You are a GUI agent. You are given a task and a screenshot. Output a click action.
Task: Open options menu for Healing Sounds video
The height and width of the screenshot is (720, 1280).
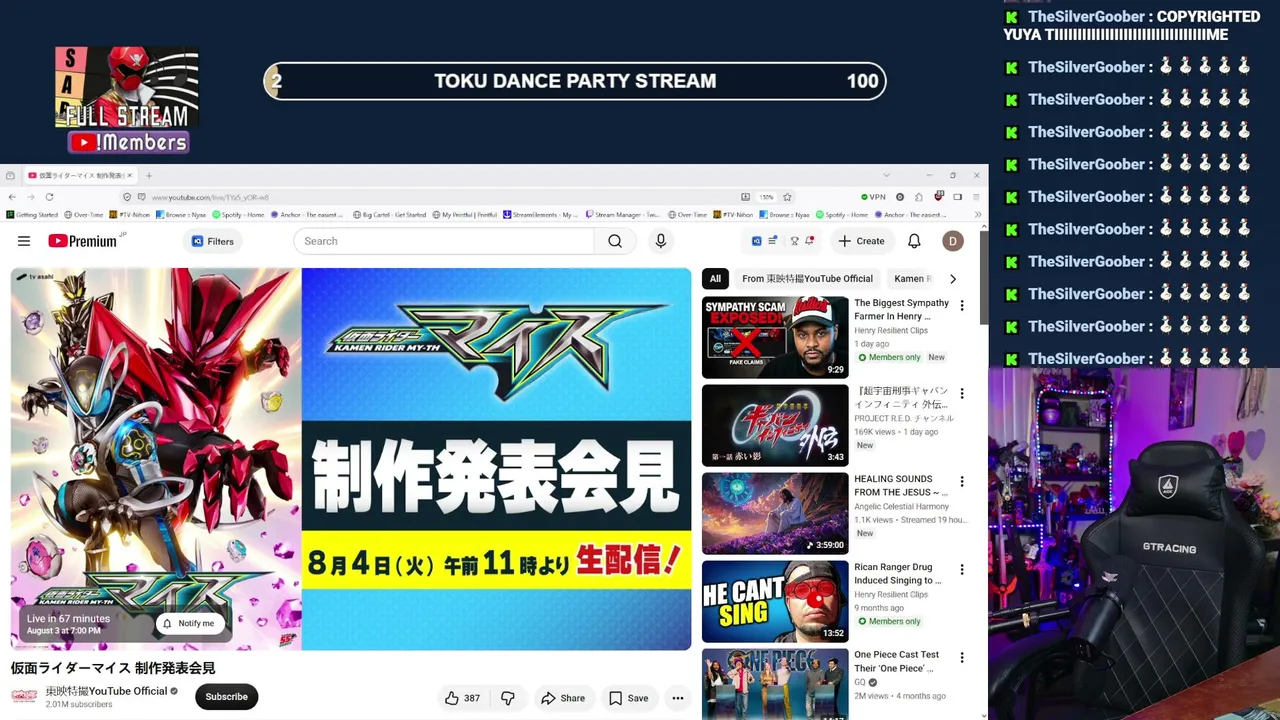(x=962, y=481)
